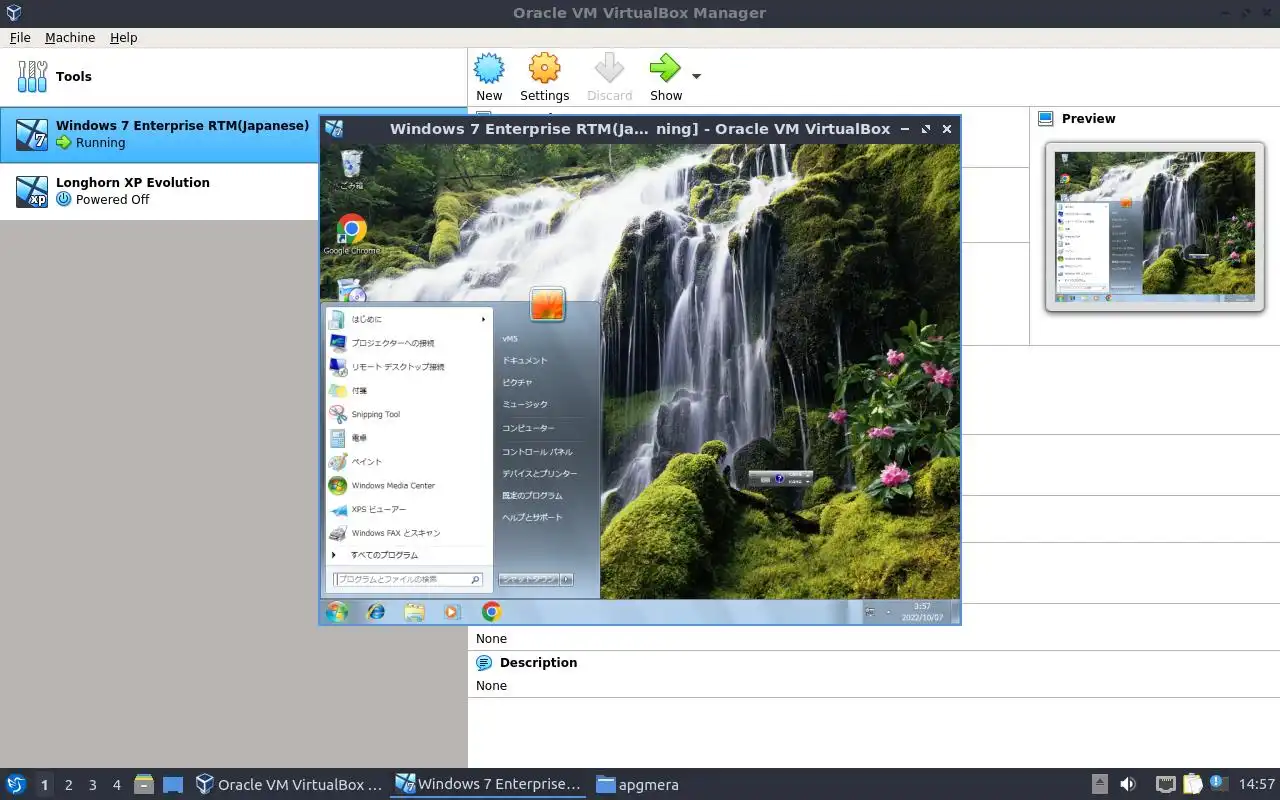Open the Help menu
Screen dimensions: 1280x800
coord(124,37)
